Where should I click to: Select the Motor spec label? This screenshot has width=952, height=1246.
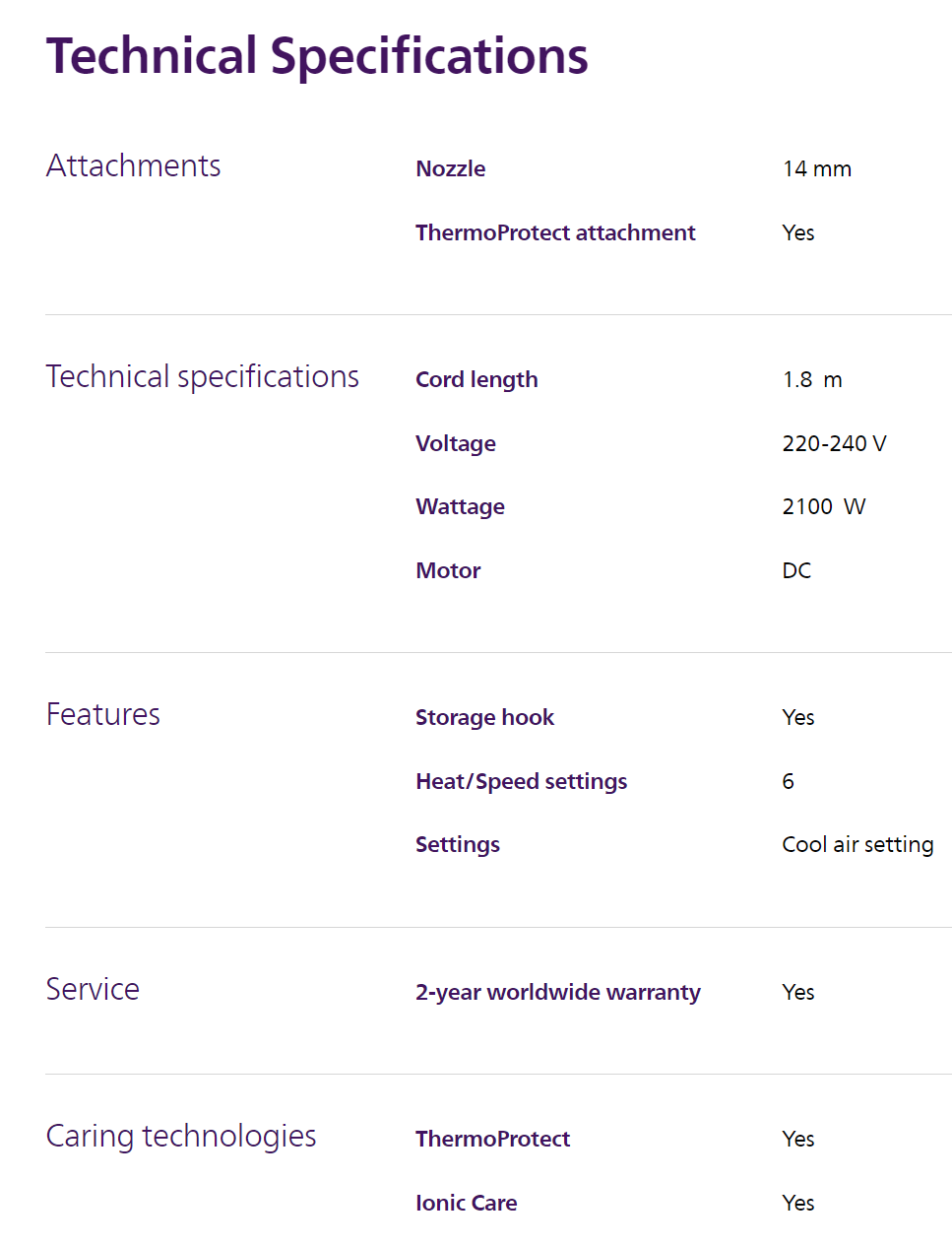point(448,570)
